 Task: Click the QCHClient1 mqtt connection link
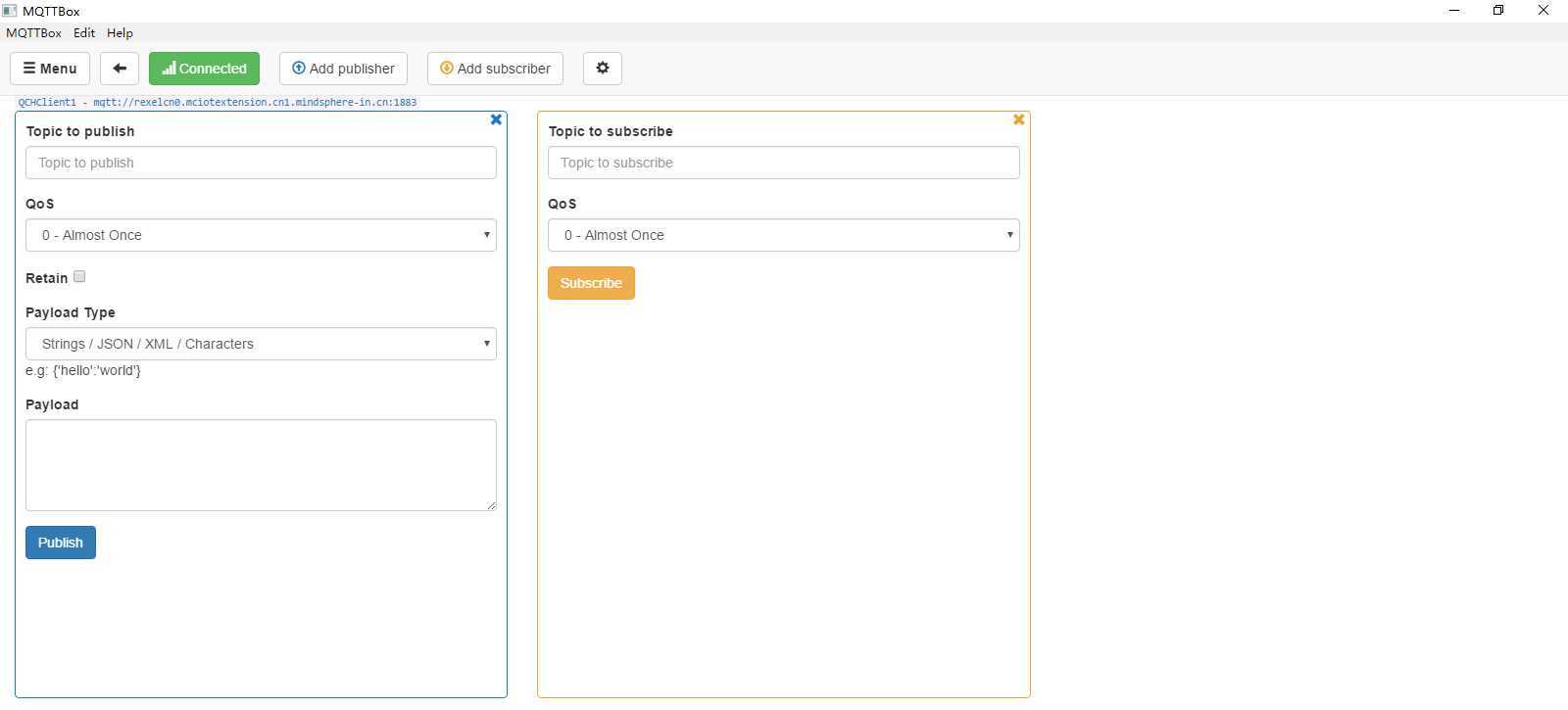tap(218, 102)
